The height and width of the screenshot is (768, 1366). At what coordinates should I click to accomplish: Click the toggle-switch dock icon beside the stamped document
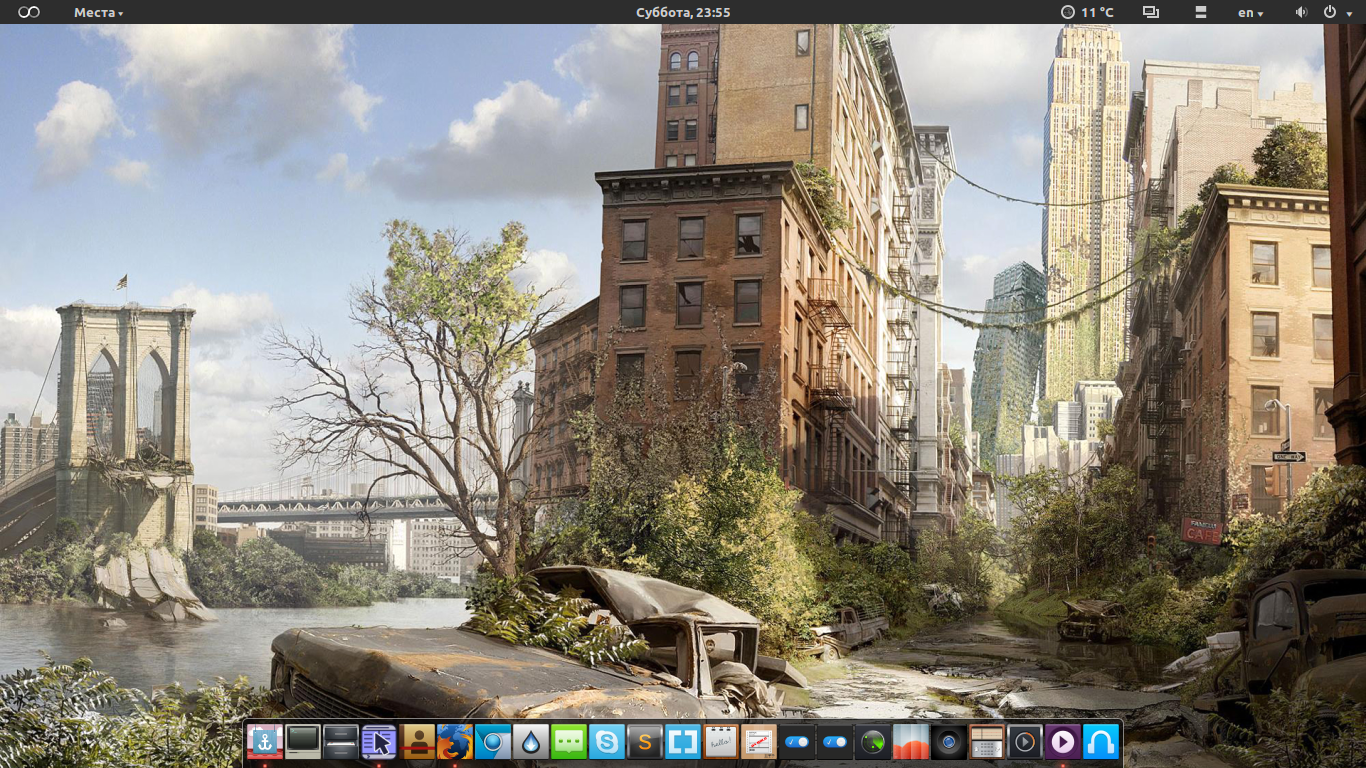tap(797, 742)
